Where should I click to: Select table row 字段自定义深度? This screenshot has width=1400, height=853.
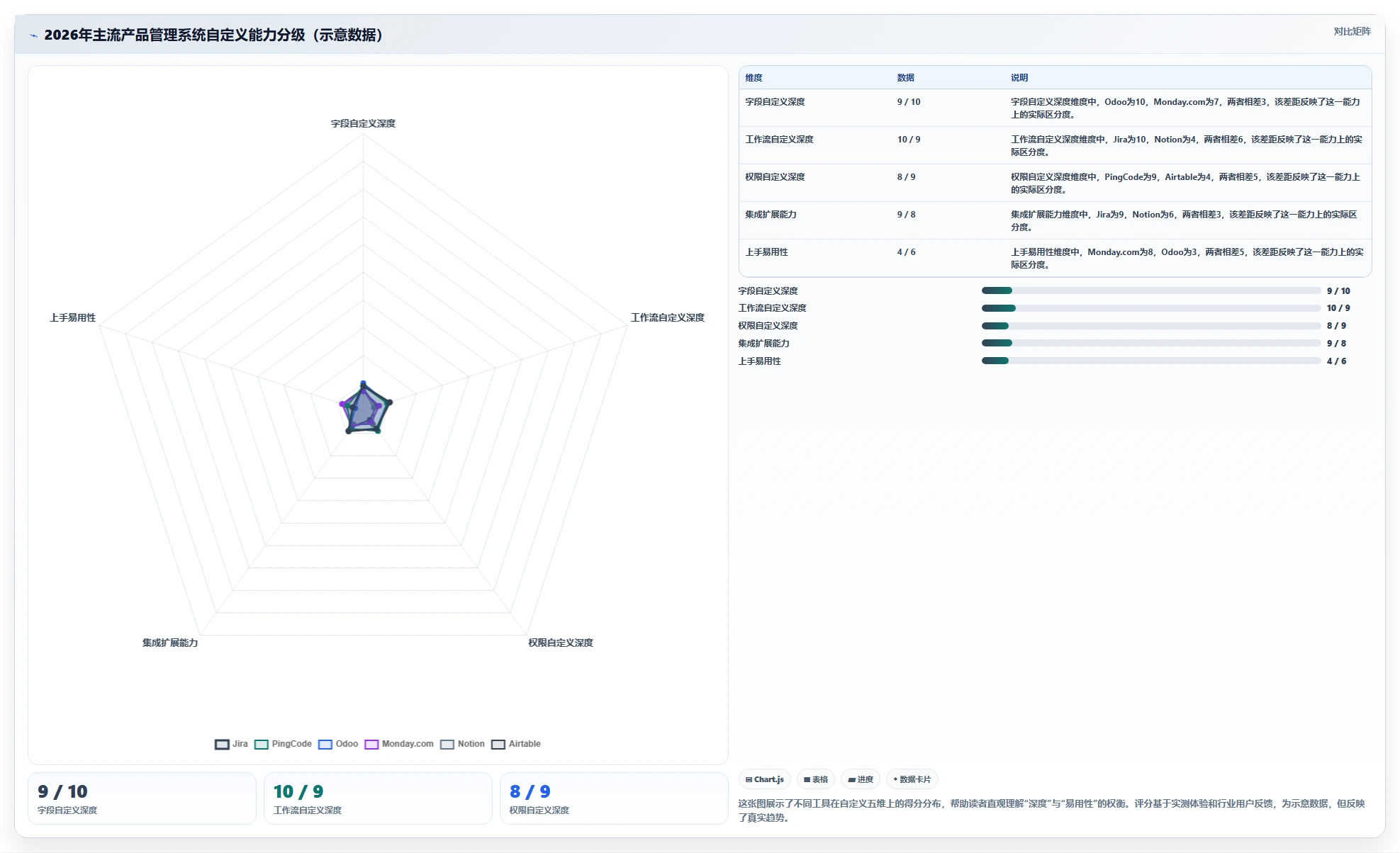tap(1055, 108)
